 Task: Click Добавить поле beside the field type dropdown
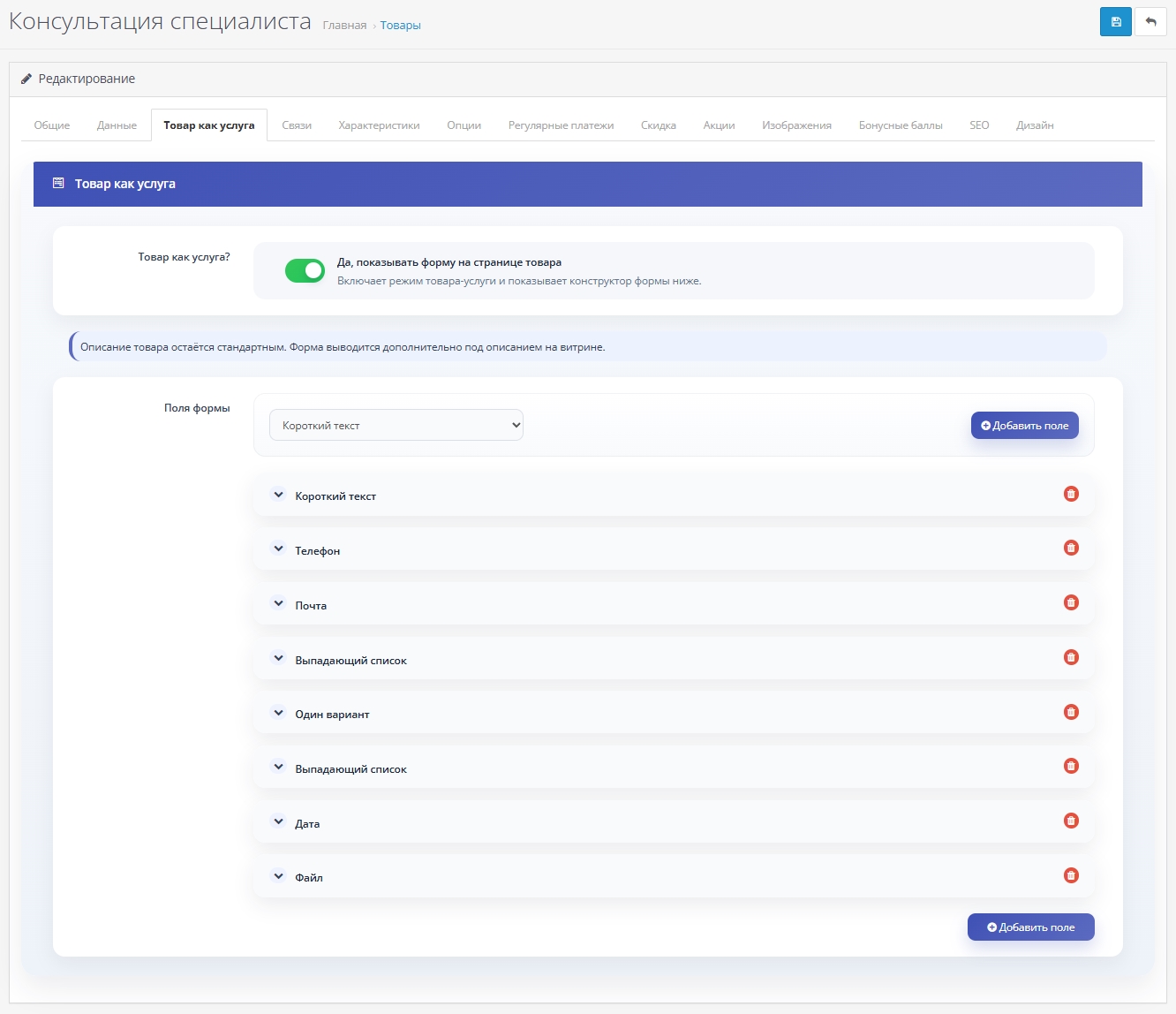[x=1025, y=425]
